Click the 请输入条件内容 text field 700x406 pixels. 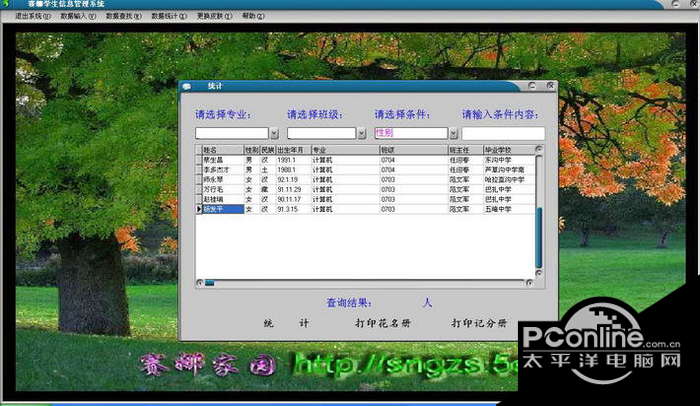(x=503, y=133)
